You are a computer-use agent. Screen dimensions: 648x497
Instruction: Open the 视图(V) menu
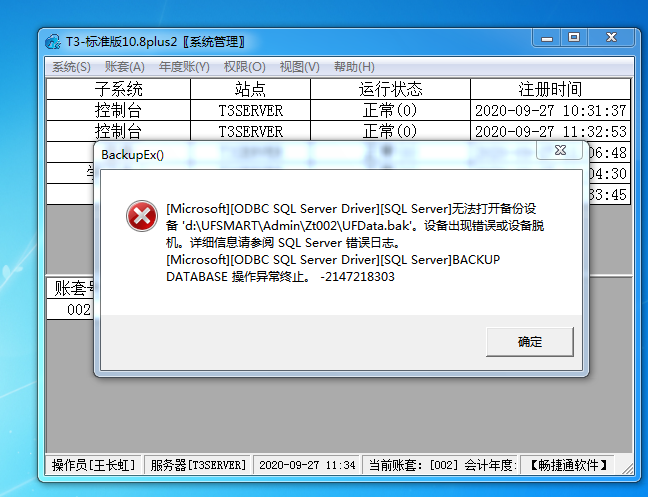299,67
